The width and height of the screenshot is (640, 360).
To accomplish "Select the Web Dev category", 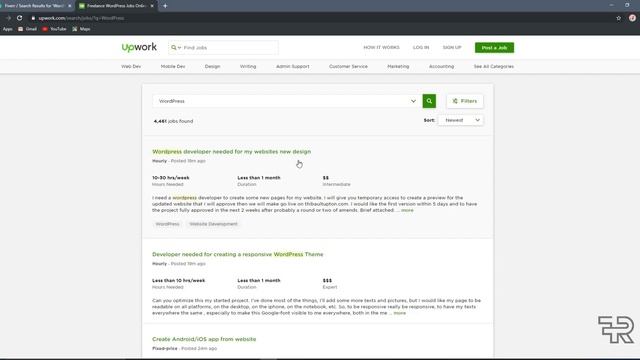I will tap(131, 66).
